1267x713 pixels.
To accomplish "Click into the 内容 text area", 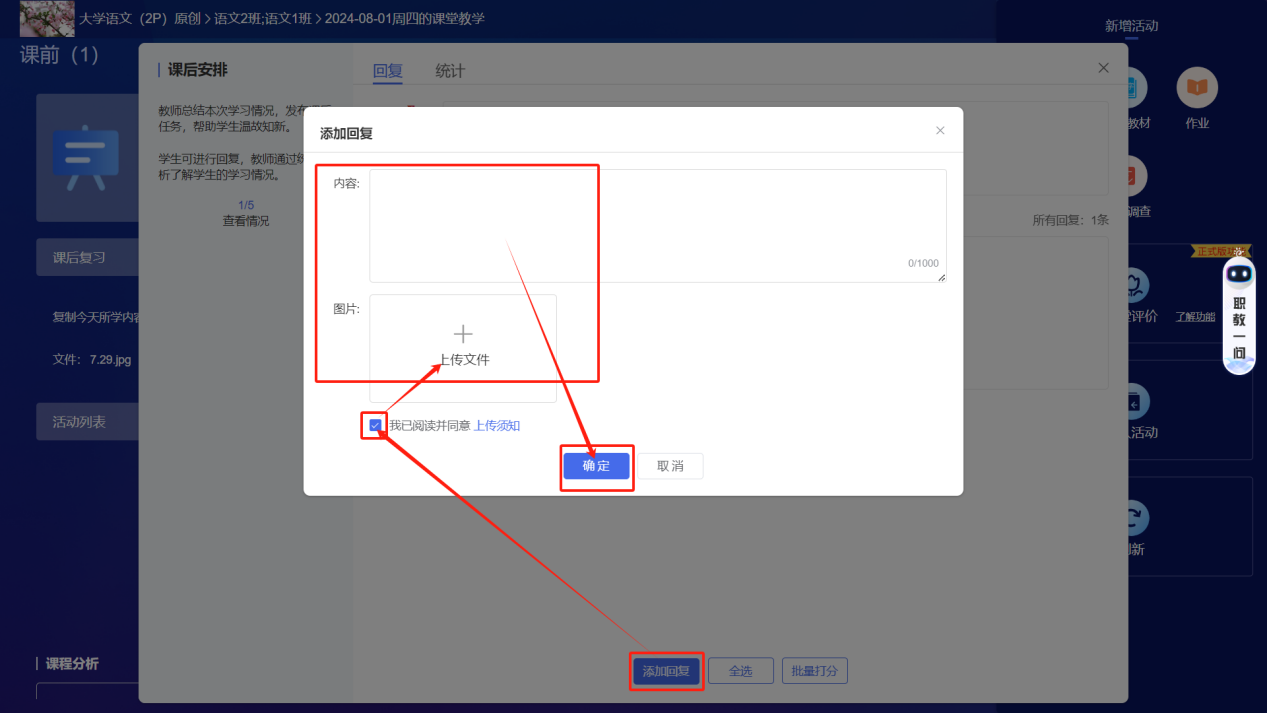I will (x=657, y=225).
